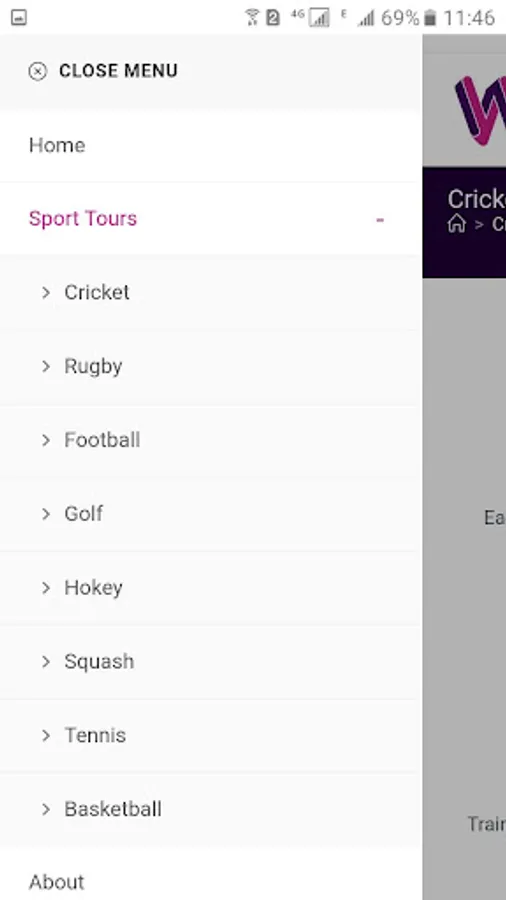Viewport: 506px width, 900px height.
Task: Tap the dimmed page area beside menu
Action: [x=464, y=574]
